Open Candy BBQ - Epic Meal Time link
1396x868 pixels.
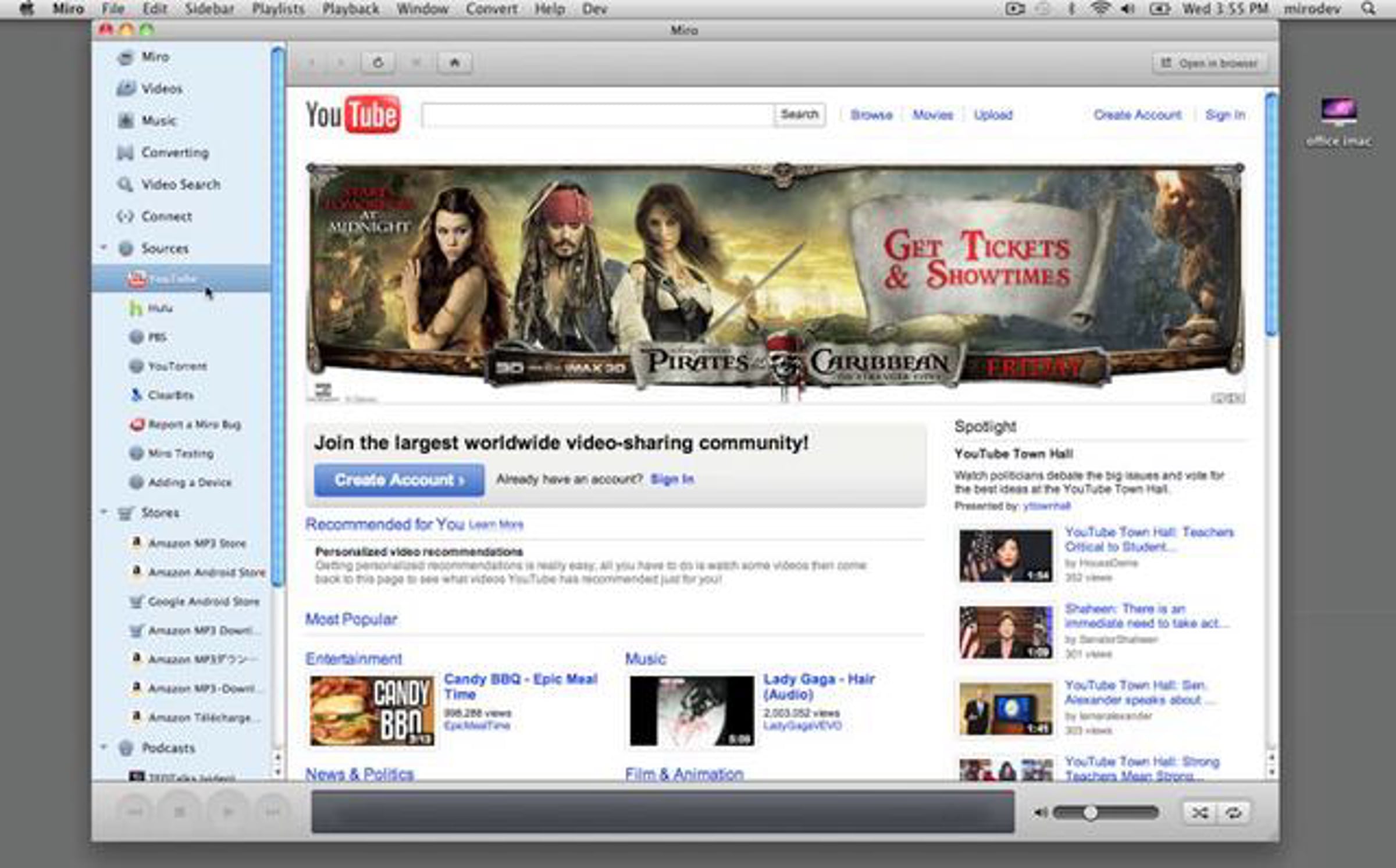click(x=521, y=687)
